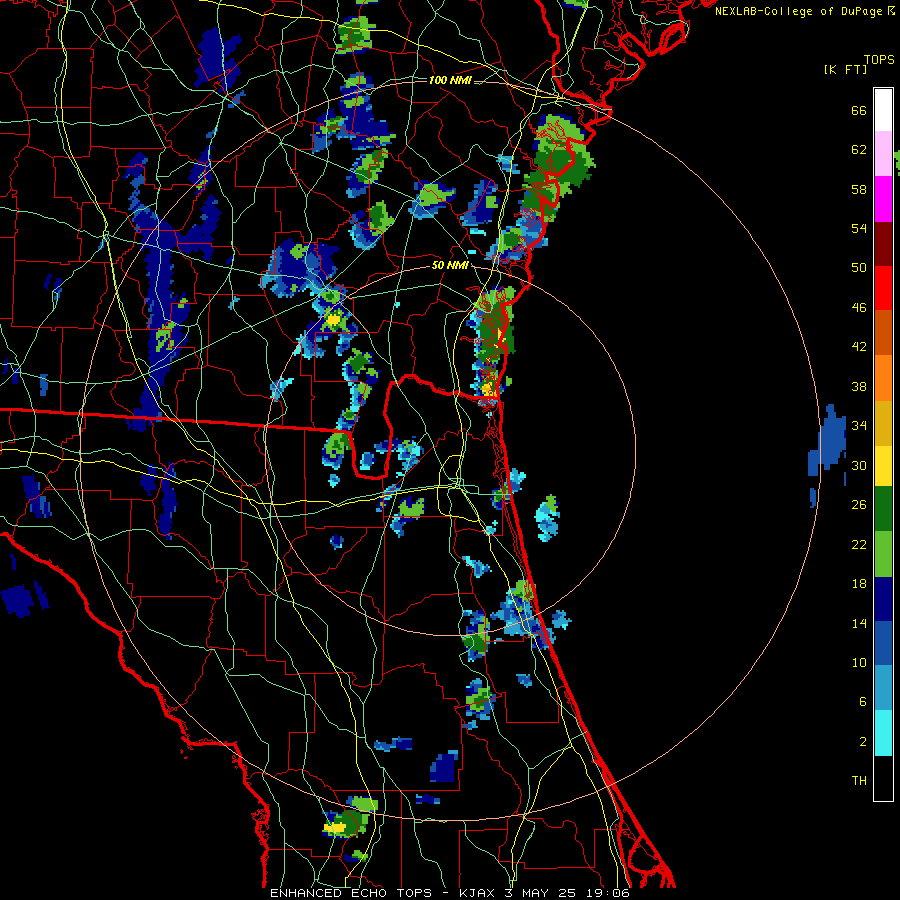
Task: Click the 46 legend value
Action: (859, 308)
